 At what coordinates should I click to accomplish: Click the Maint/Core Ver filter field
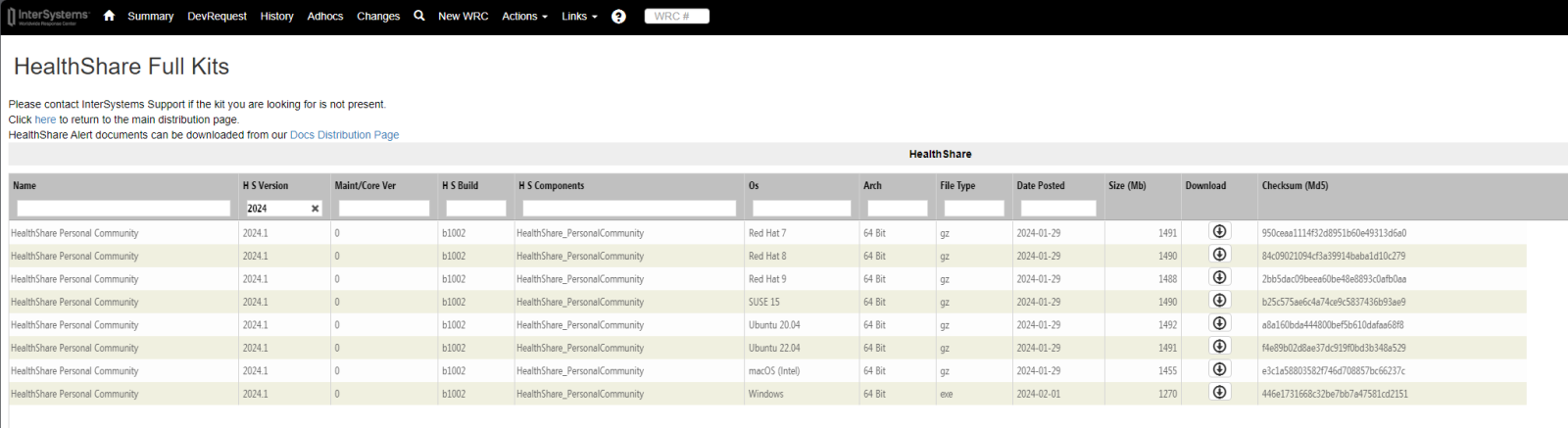[384, 209]
